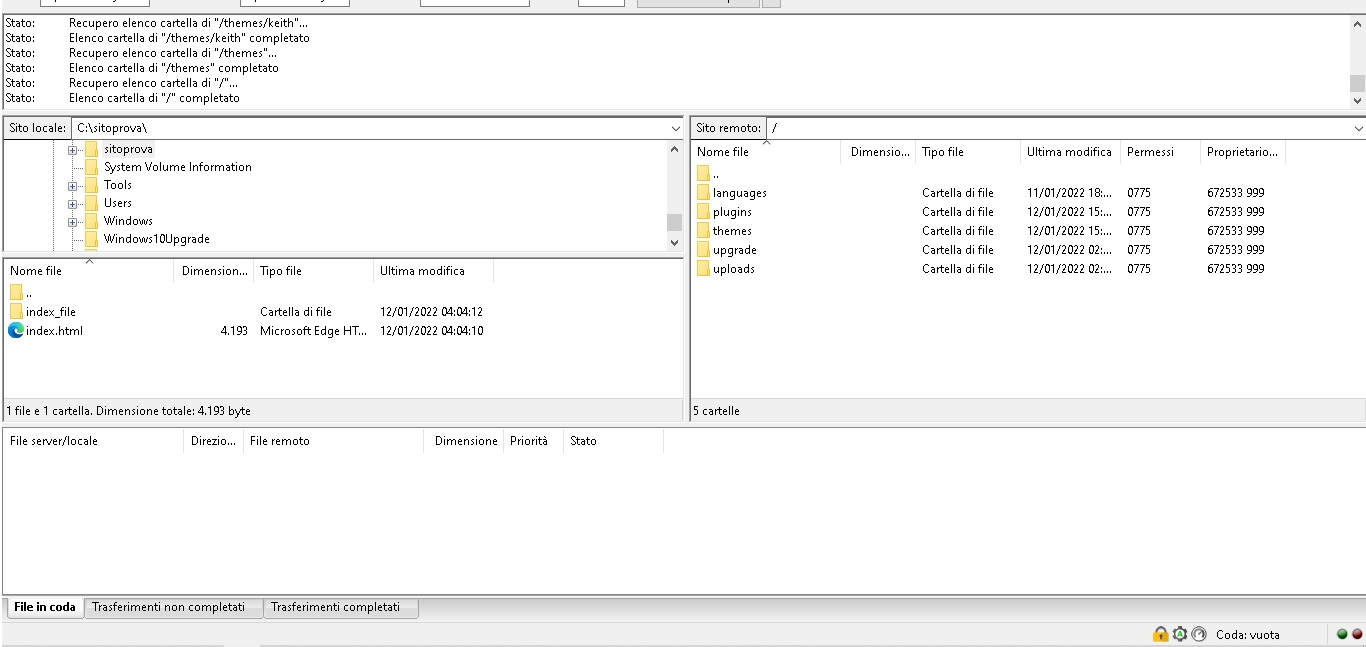The height and width of the screenshot is (647, 1366).
Task: Expand the sitoprova node in local tree
Action: coord(72,150)
